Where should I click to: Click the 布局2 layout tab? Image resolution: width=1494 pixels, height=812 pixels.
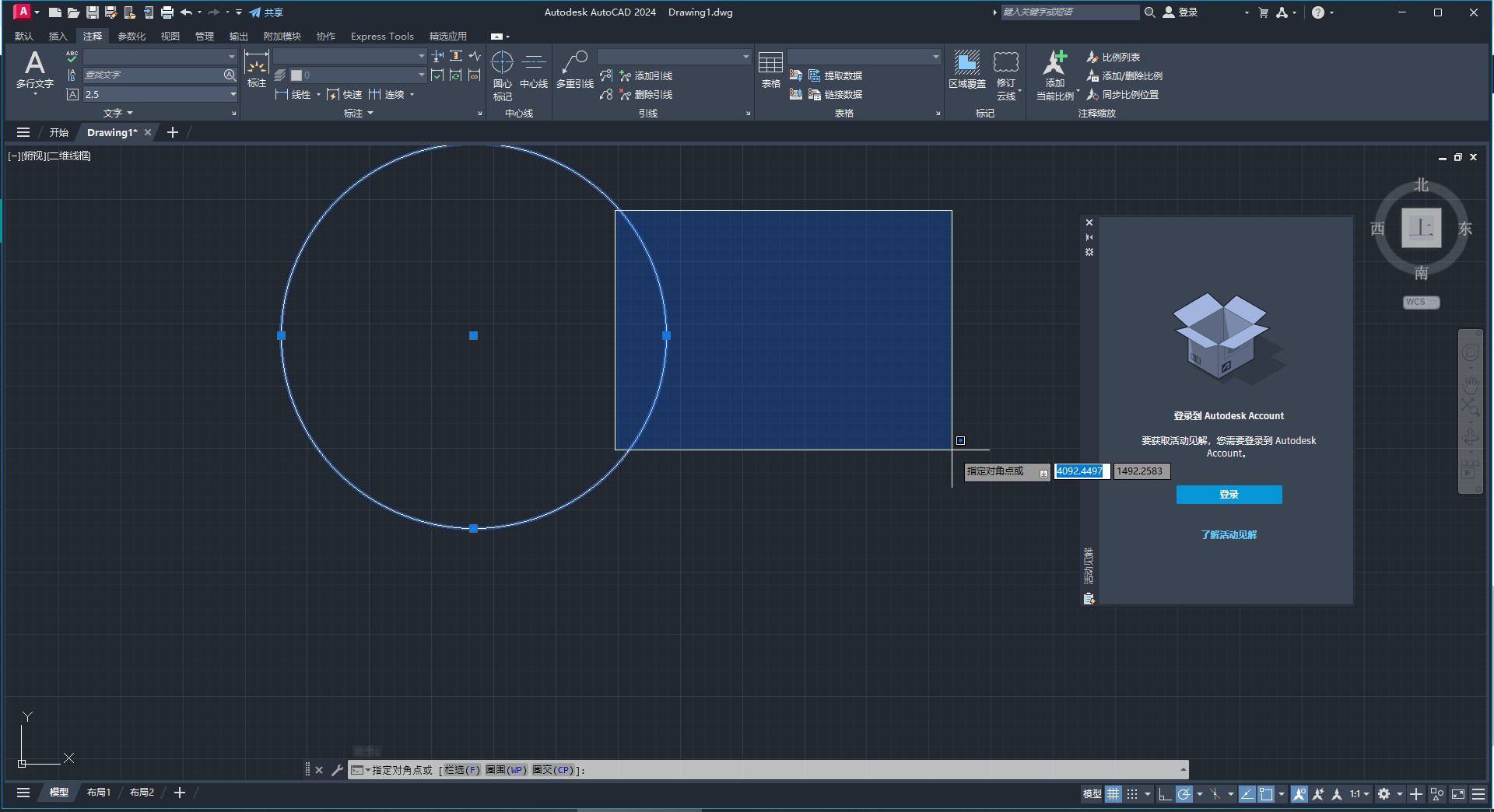click(142, 792)
